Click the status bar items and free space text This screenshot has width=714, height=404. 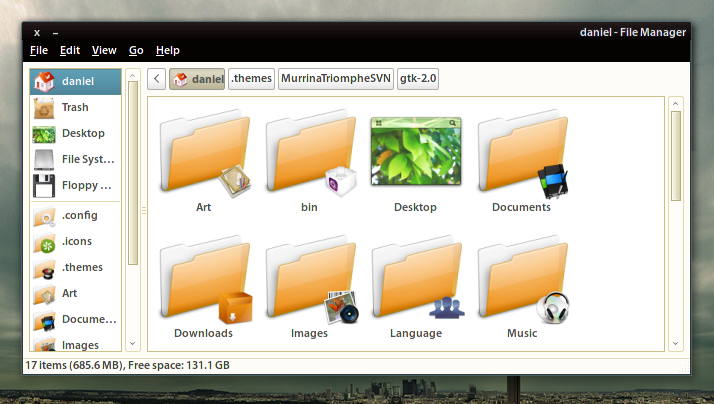tap(128, 365)
